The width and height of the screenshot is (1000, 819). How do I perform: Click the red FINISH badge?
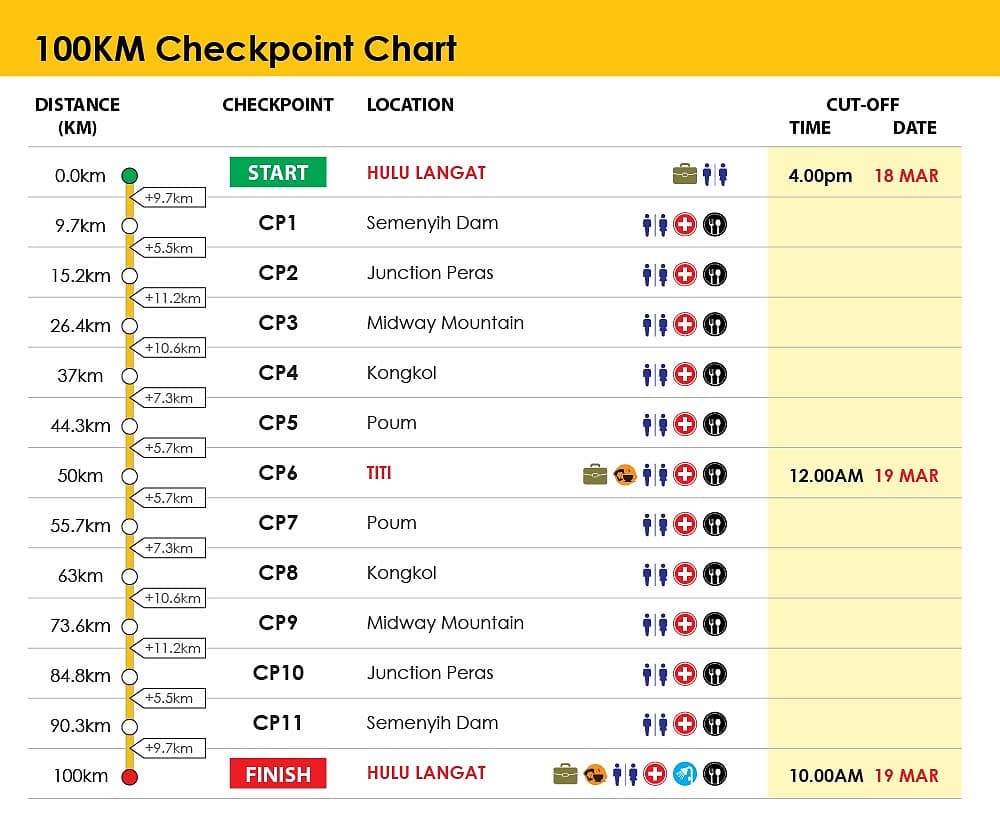278,774
